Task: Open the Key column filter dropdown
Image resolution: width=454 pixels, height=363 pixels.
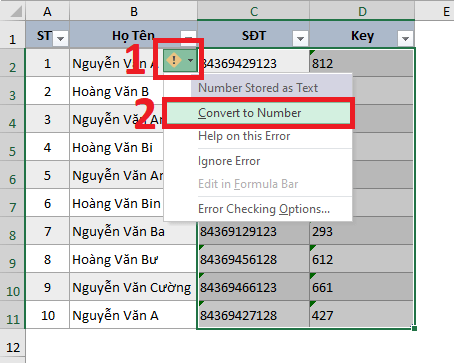Action: [x=405, y=39]
